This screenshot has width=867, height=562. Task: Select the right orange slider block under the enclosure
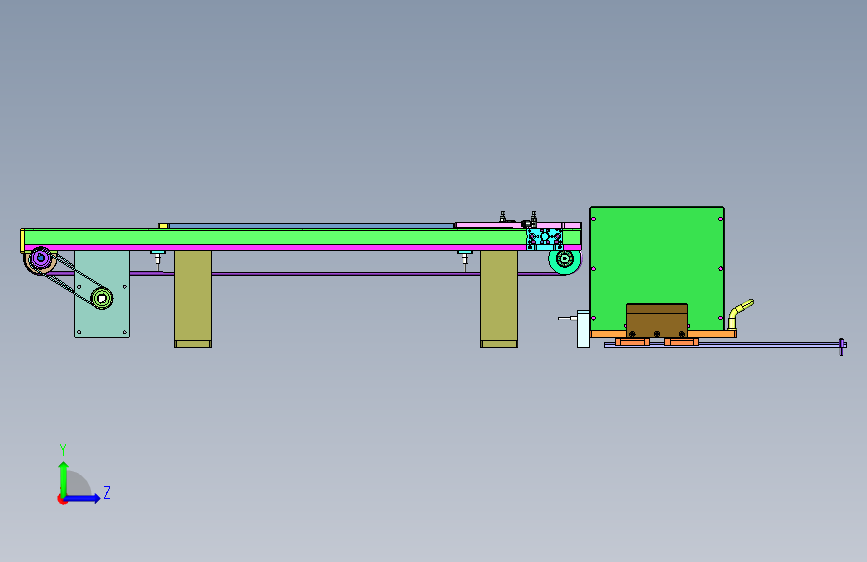pos(681,342)
